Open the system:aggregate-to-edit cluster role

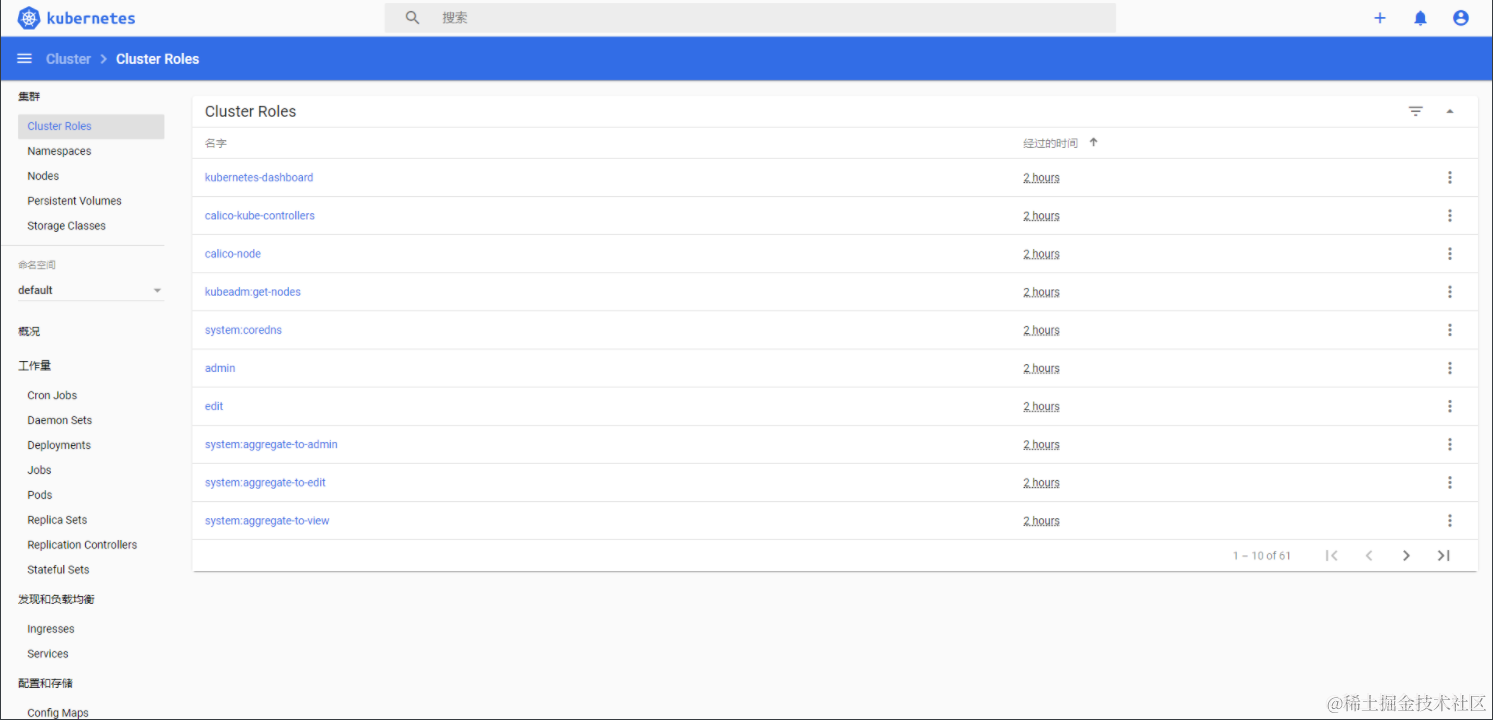pos(265,482)
